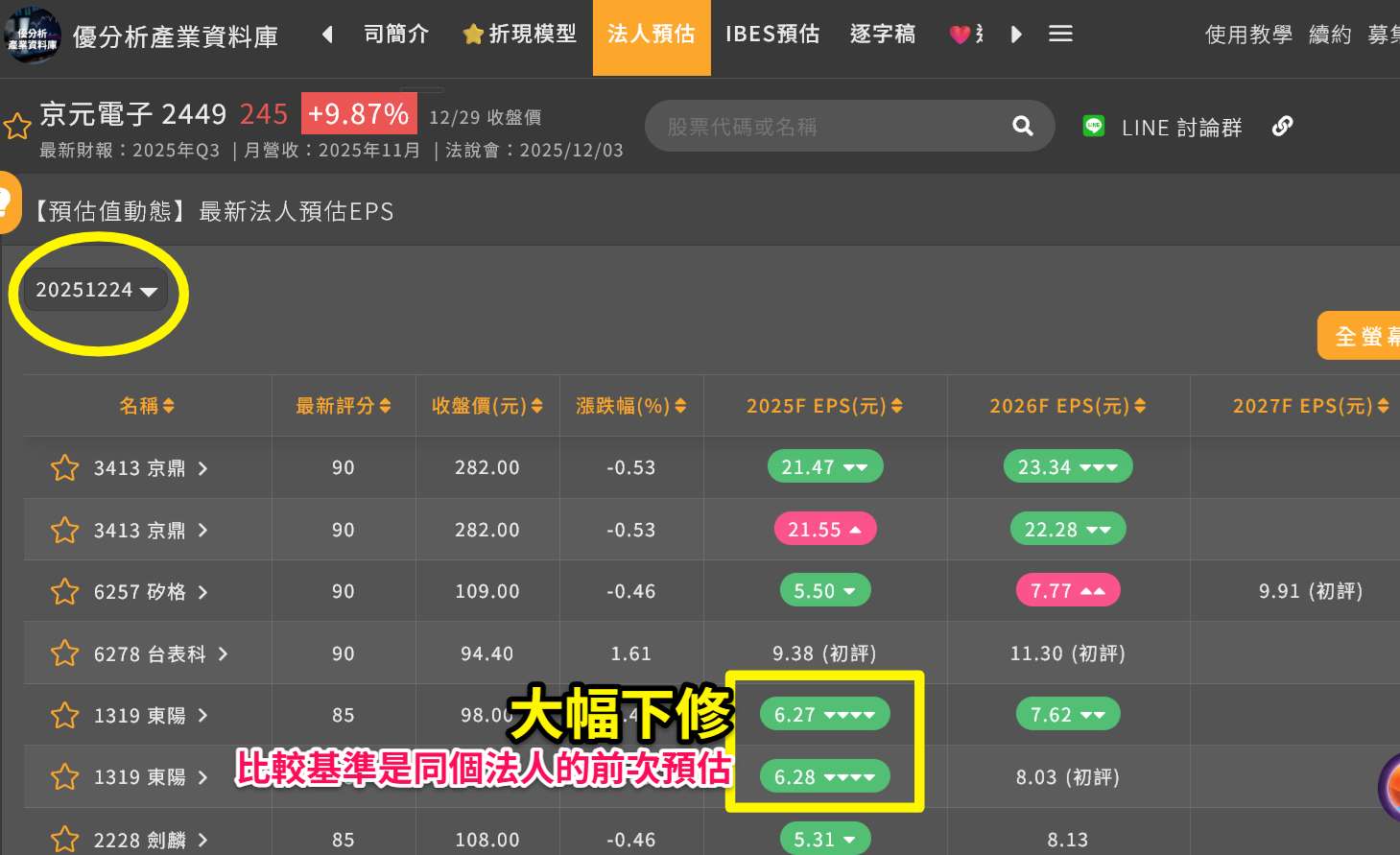This screenshot has height=855, width=1400.
Task: Toggle favorite star for 6257 矽格
Action: [64, 592]
